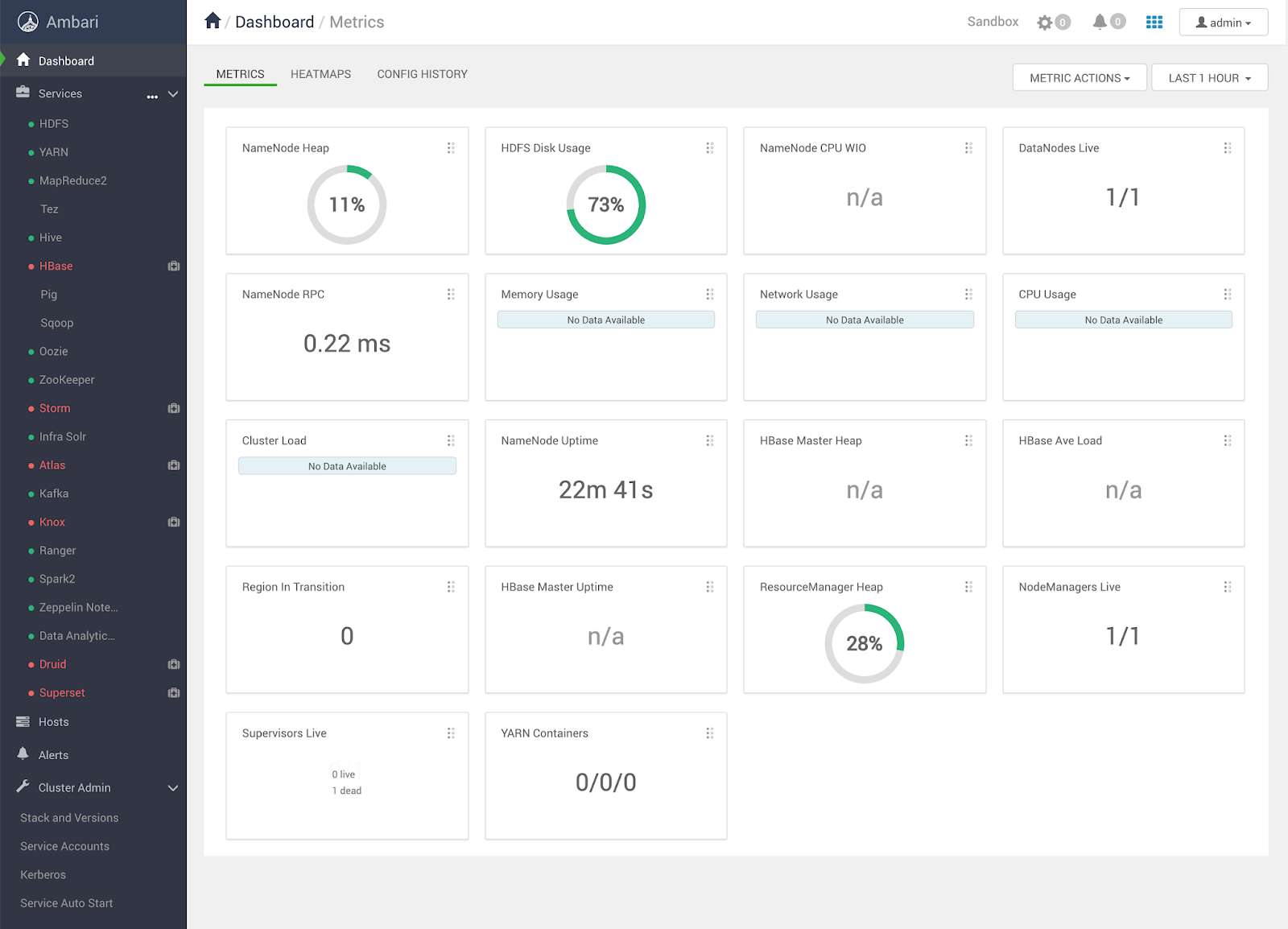Open the admin user dropdown
The height and width of the screenshot is (929, 1288).
pyautogui.click(x=1224, y=23)
